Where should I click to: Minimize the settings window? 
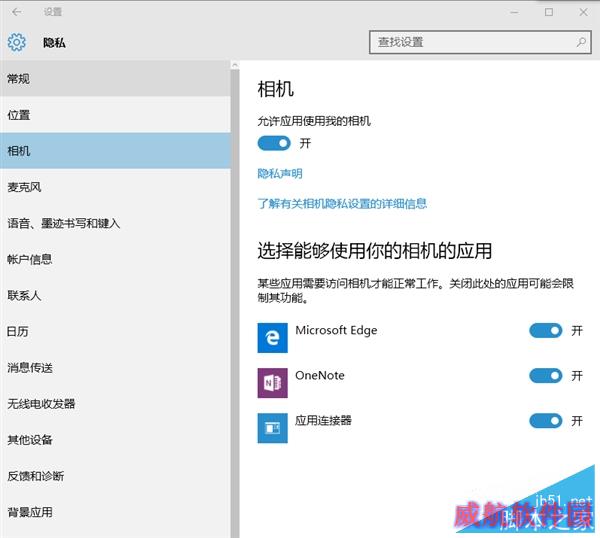[x=514, y=12]
